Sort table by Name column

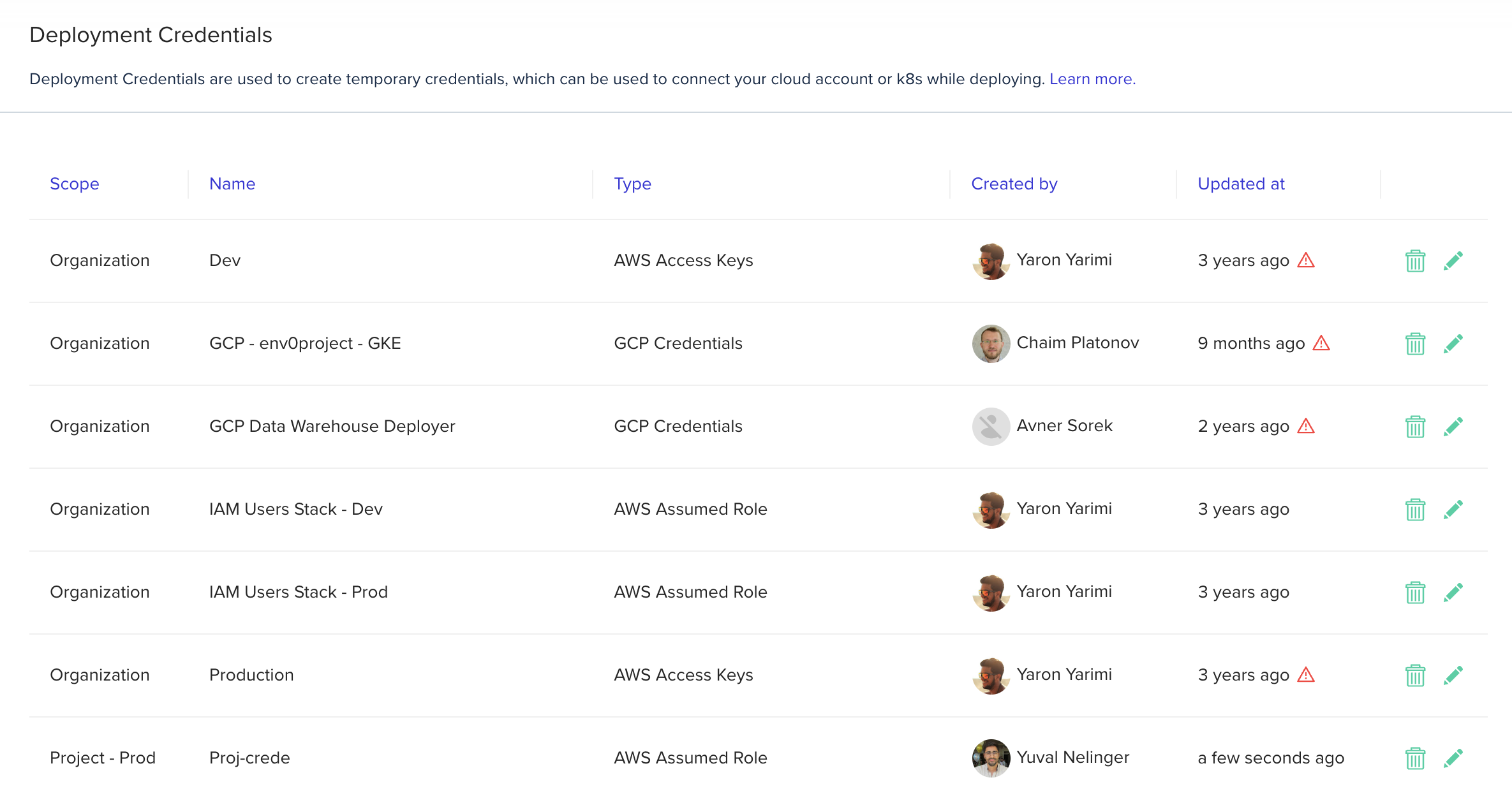(232, 184)
